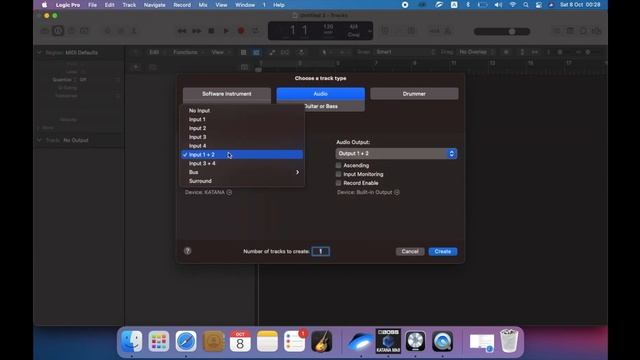640x360 pixels.
Task: Open Notes from the Dock
Action: [267, 341]
